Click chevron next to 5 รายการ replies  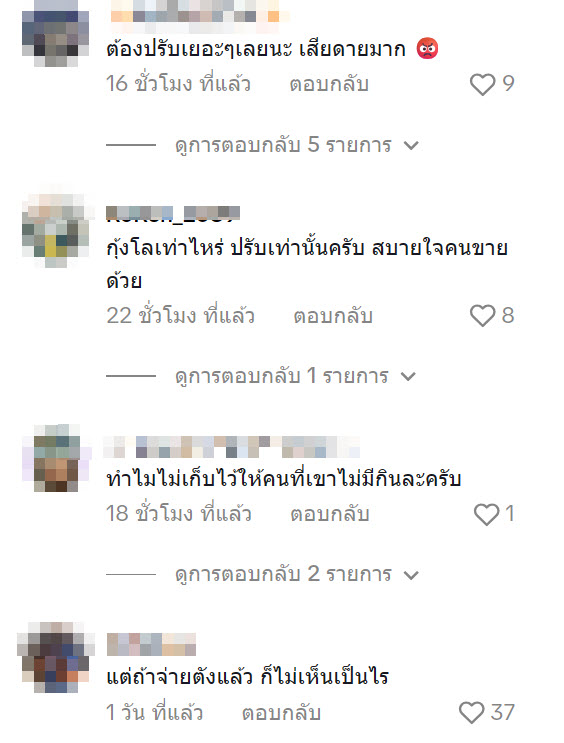tap(411, 146)
